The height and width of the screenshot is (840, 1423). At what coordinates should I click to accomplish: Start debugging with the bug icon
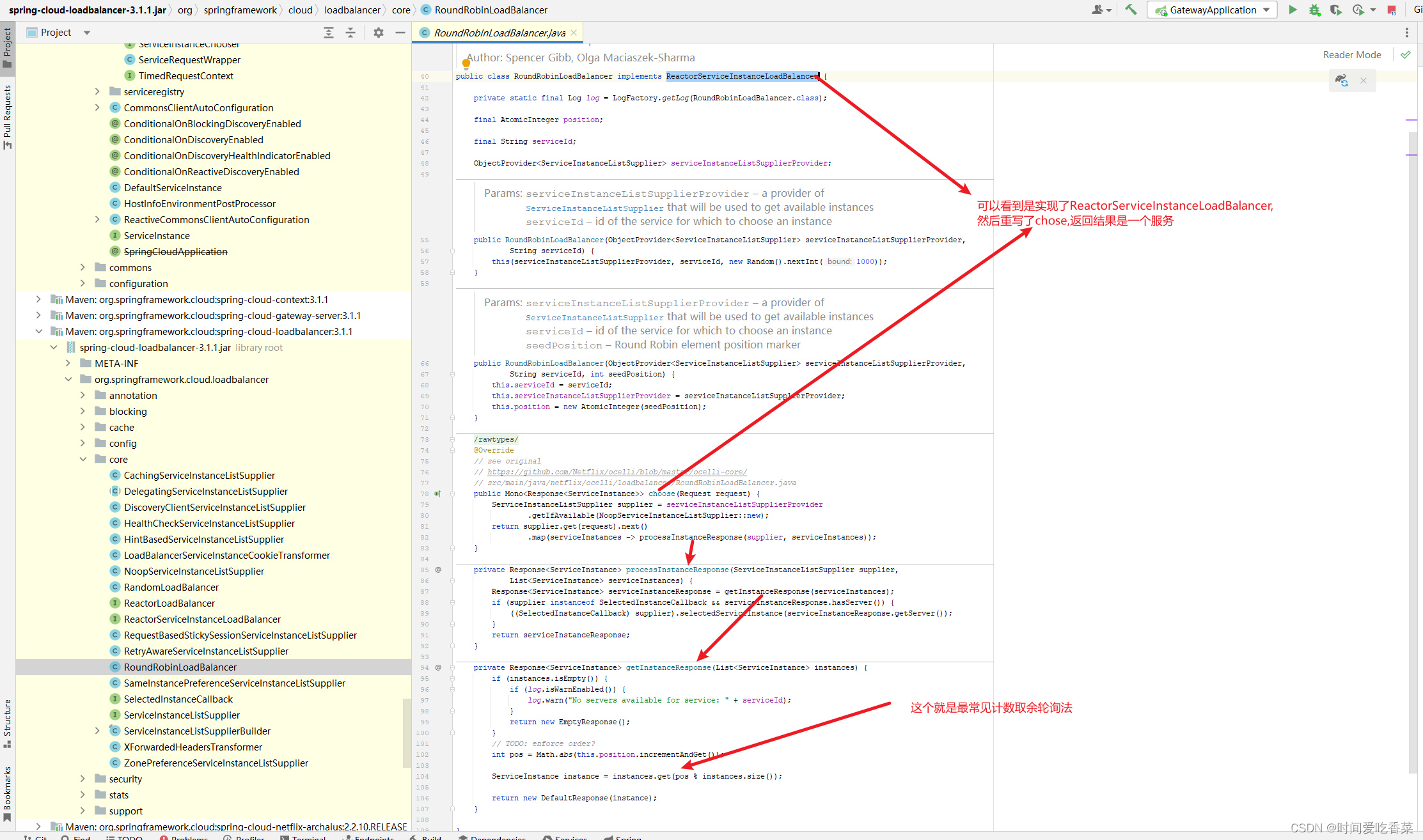tap(1314, 10)
